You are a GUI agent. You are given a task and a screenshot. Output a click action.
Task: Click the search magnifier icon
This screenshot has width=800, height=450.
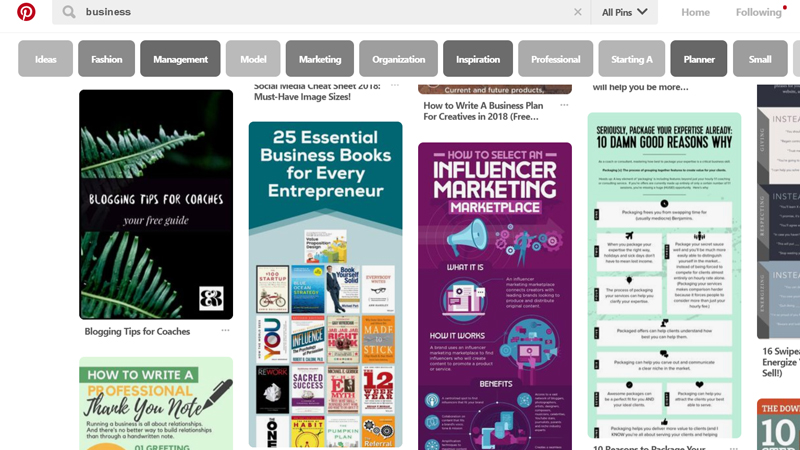click(69, 12)
